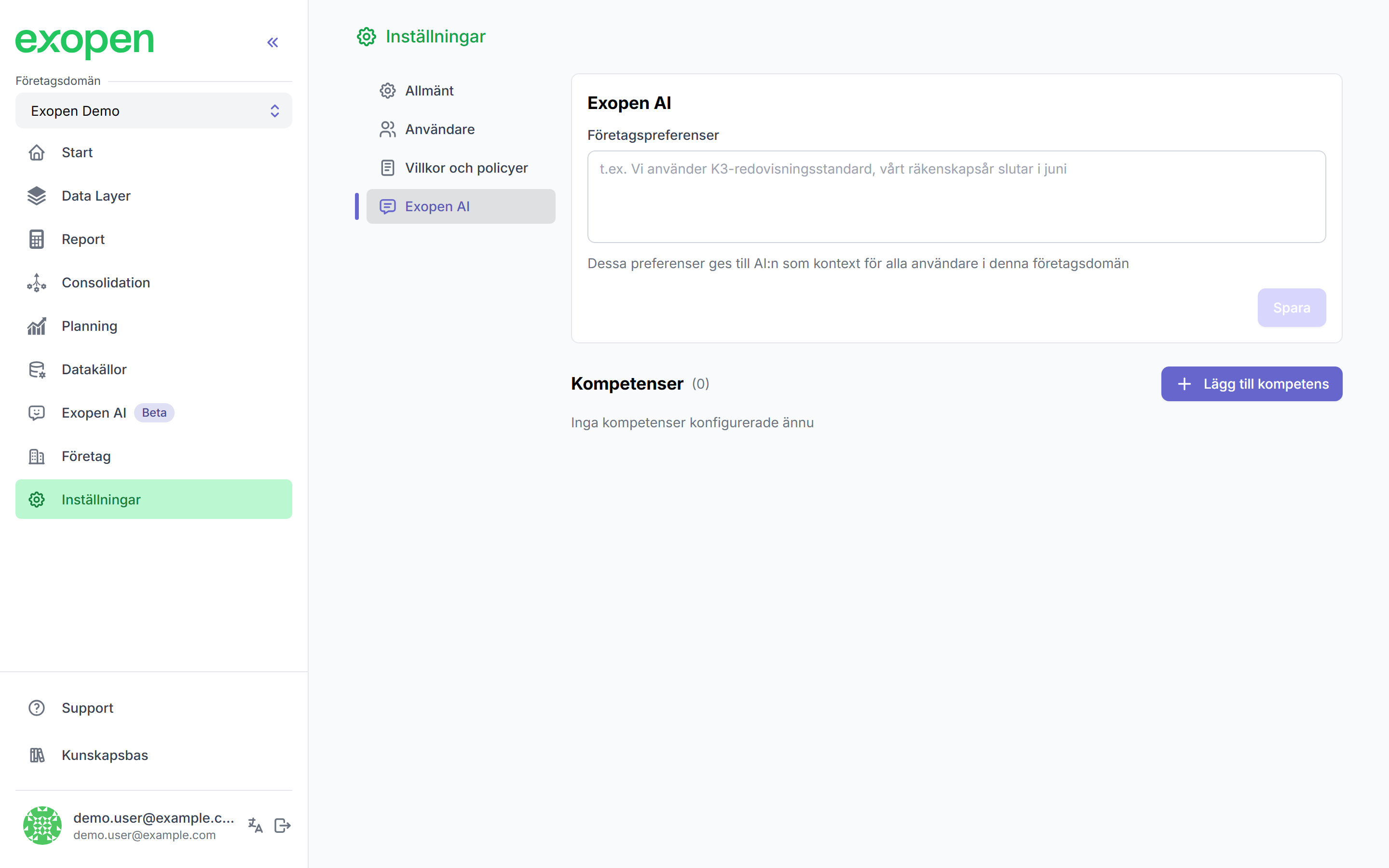Click the Start home icon
The image size is (1389, 868).
37,153
